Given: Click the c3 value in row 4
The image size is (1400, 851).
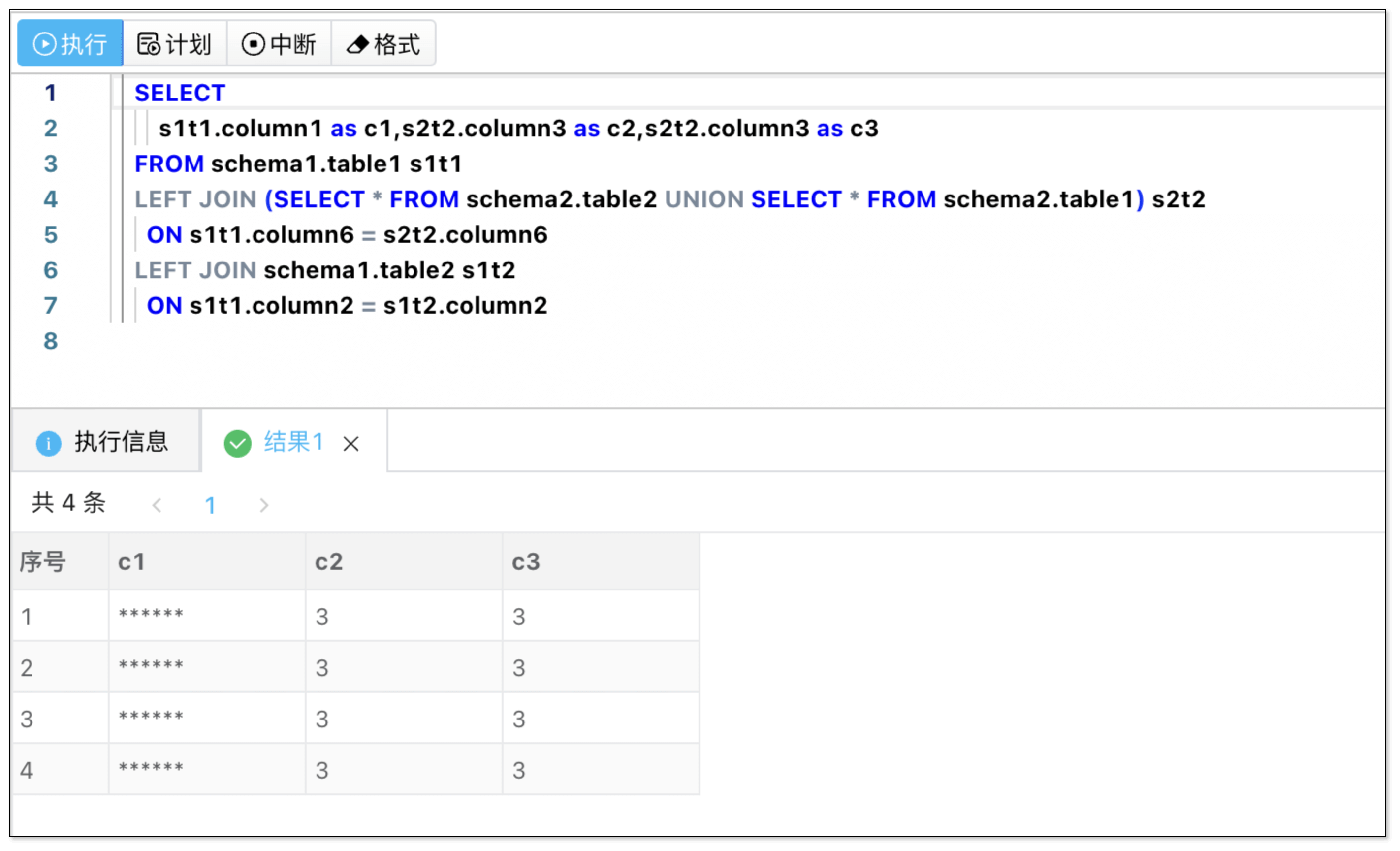Looking at the screenshot, I should (x=519, y=770).
